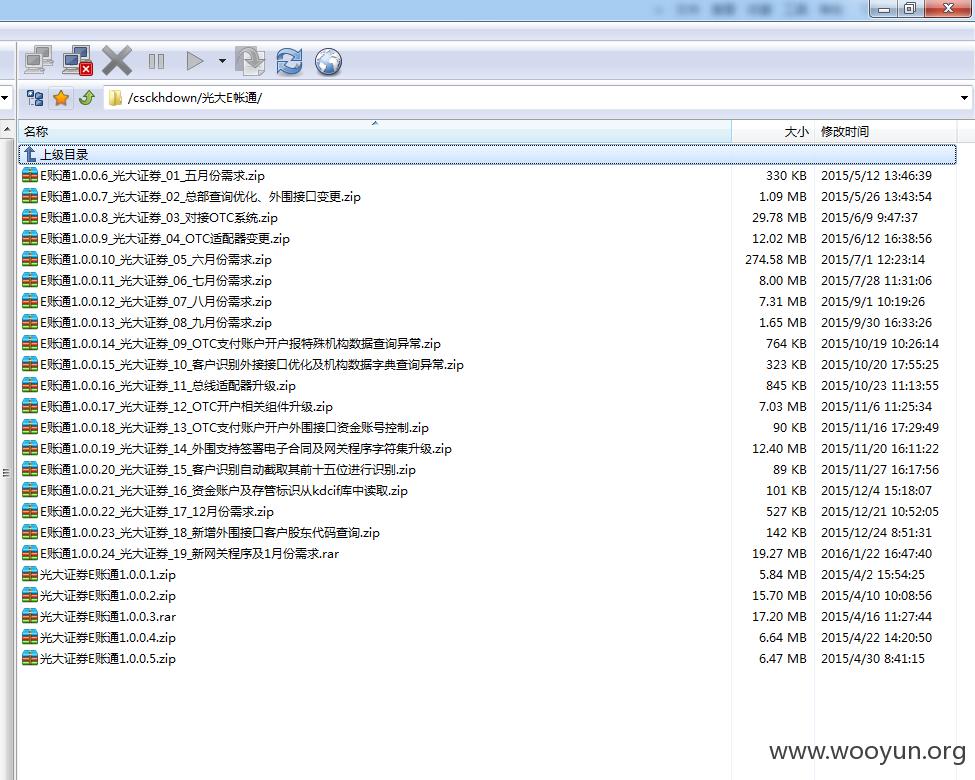Select file 光大证券E账通1.0.0.4.zip
Screen dimensions: 975x780
99,638
